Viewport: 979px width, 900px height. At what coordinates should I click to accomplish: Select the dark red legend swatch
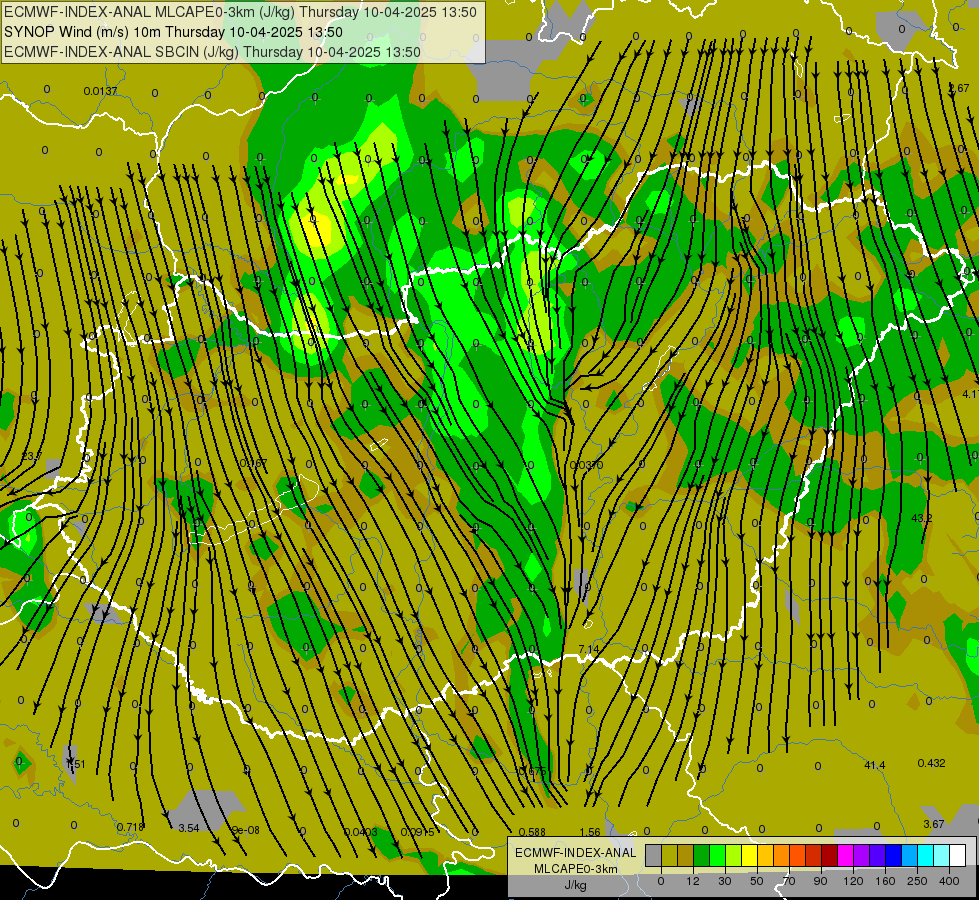(x=830, y=855)
